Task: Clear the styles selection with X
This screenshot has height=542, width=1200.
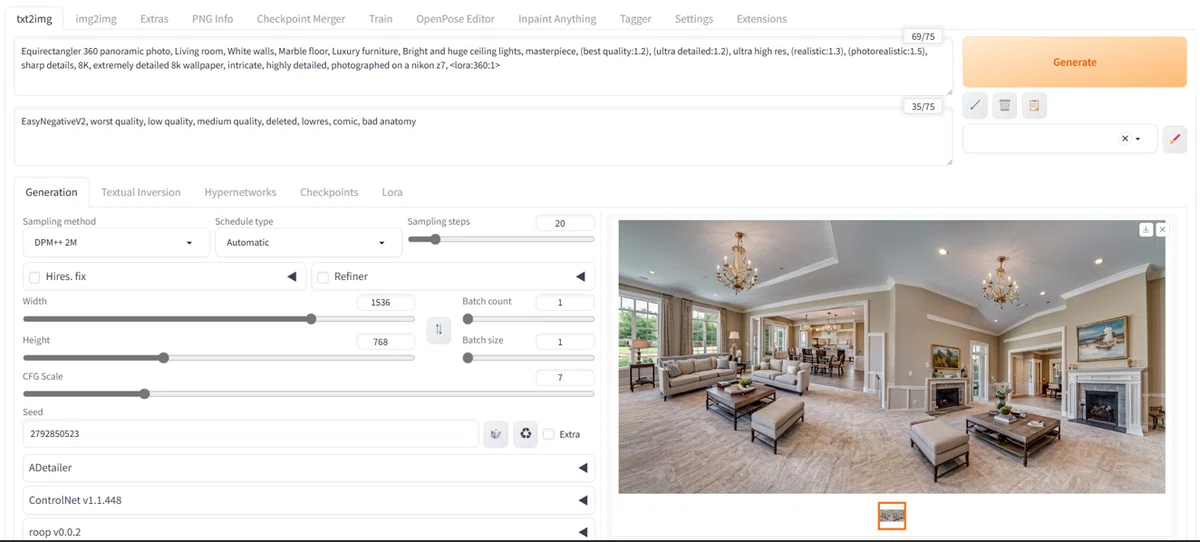Action: pos(1125,139)
